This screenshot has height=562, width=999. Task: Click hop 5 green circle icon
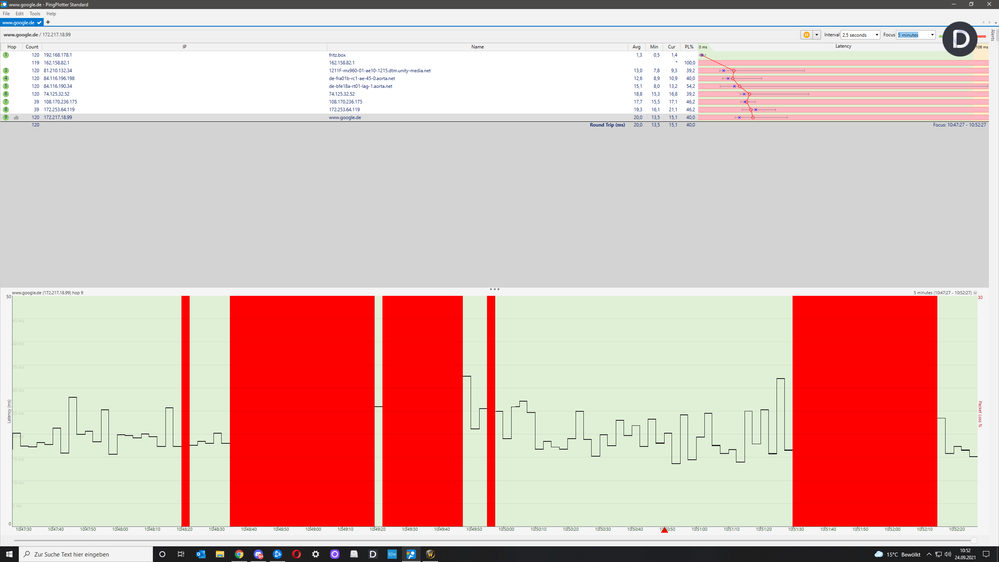[6, 86]
